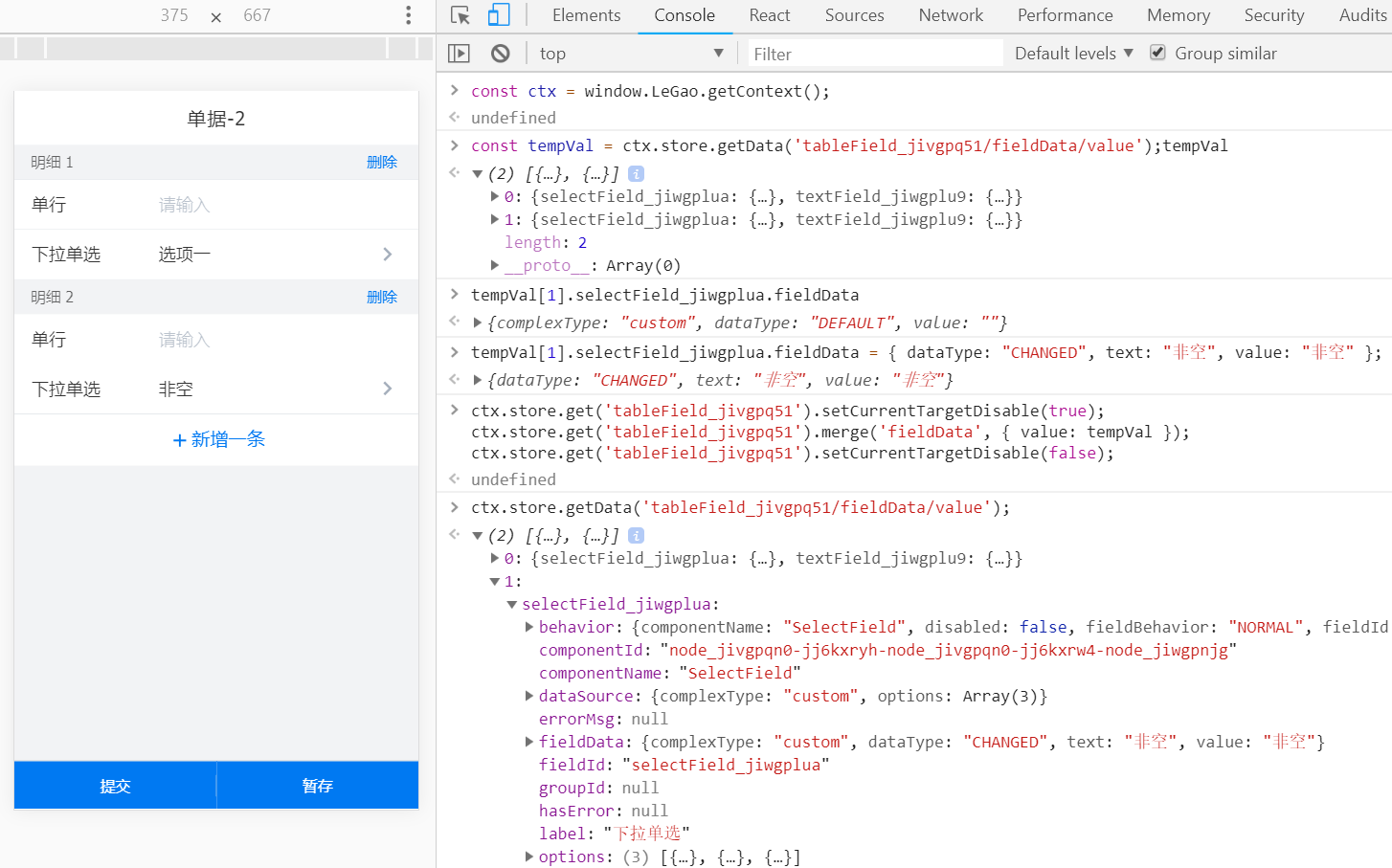Open the Performance tab

click(1066, 15)
